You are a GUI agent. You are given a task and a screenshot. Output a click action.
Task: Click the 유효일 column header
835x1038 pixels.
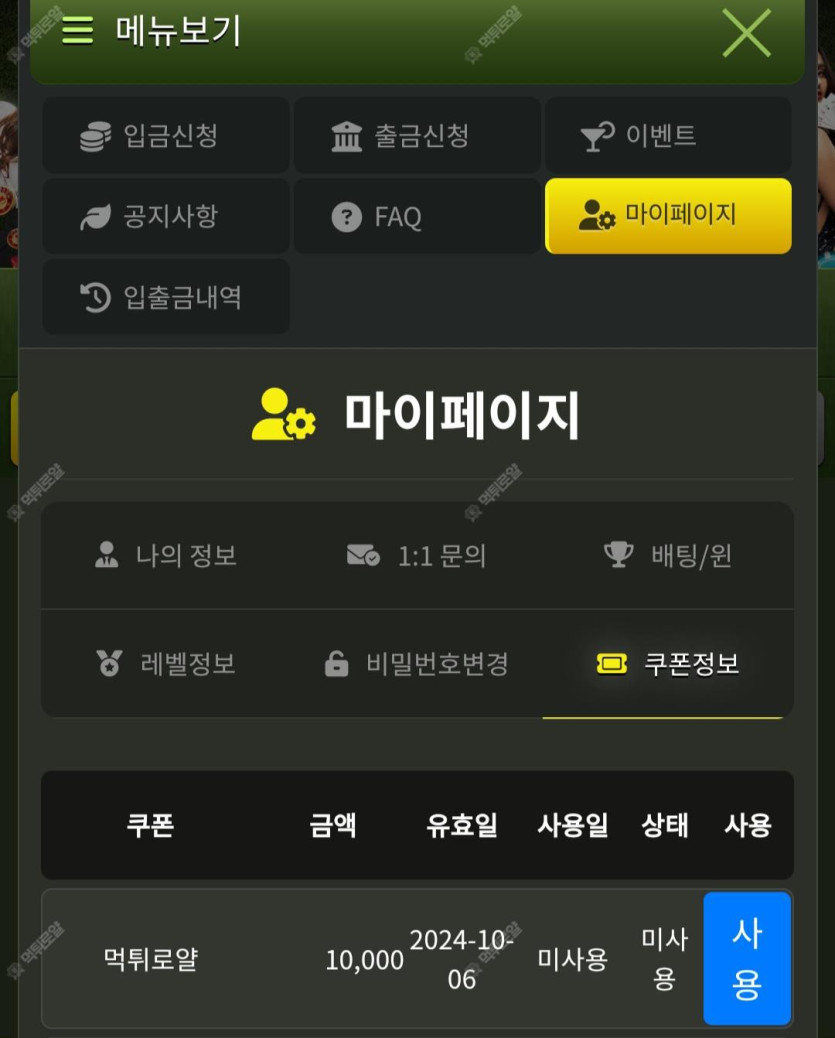click(x=462, y=826)
